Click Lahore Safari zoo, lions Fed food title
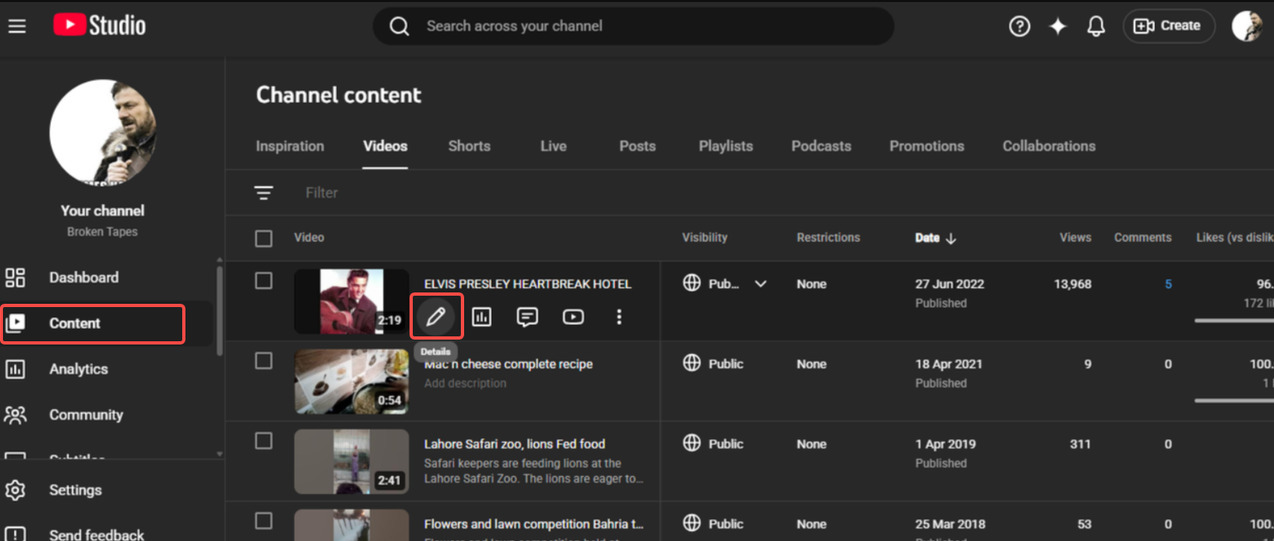 514,444
